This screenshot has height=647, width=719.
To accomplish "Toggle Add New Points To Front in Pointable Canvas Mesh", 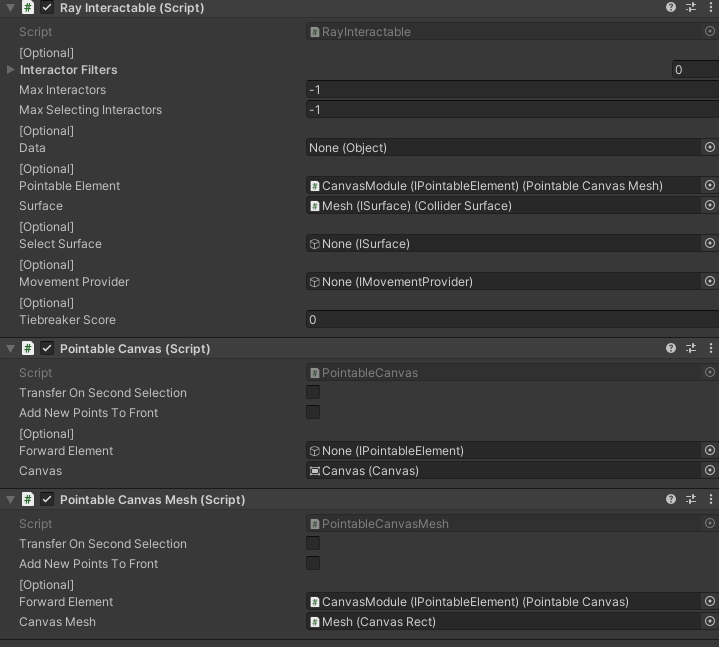I will 313,563.
